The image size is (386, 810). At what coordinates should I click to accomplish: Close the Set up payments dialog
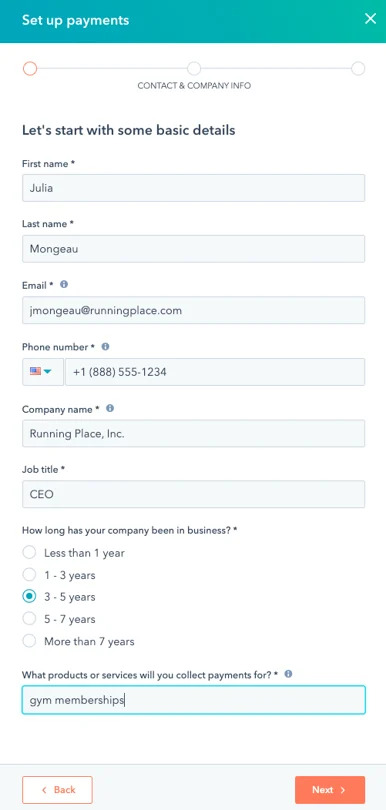coord(370,19)
